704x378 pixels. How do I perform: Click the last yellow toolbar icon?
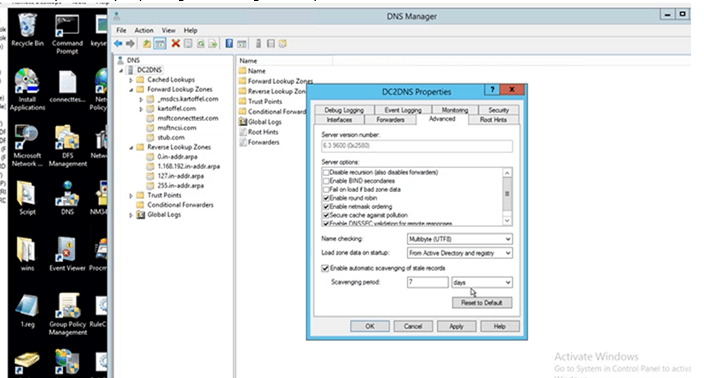(x=282, y=44)
